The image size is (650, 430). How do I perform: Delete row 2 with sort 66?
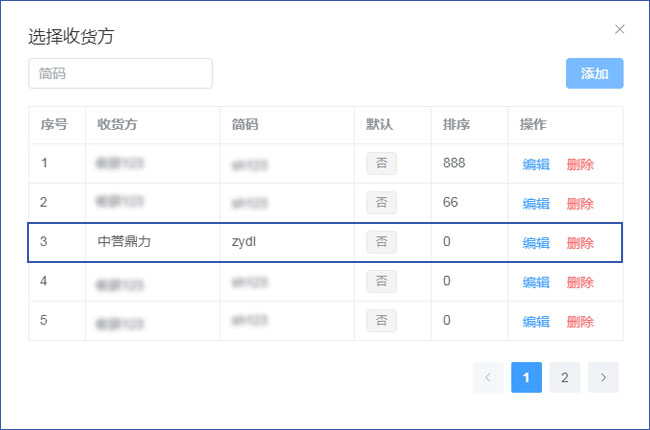pyautogui.click(x=580, y=203)
